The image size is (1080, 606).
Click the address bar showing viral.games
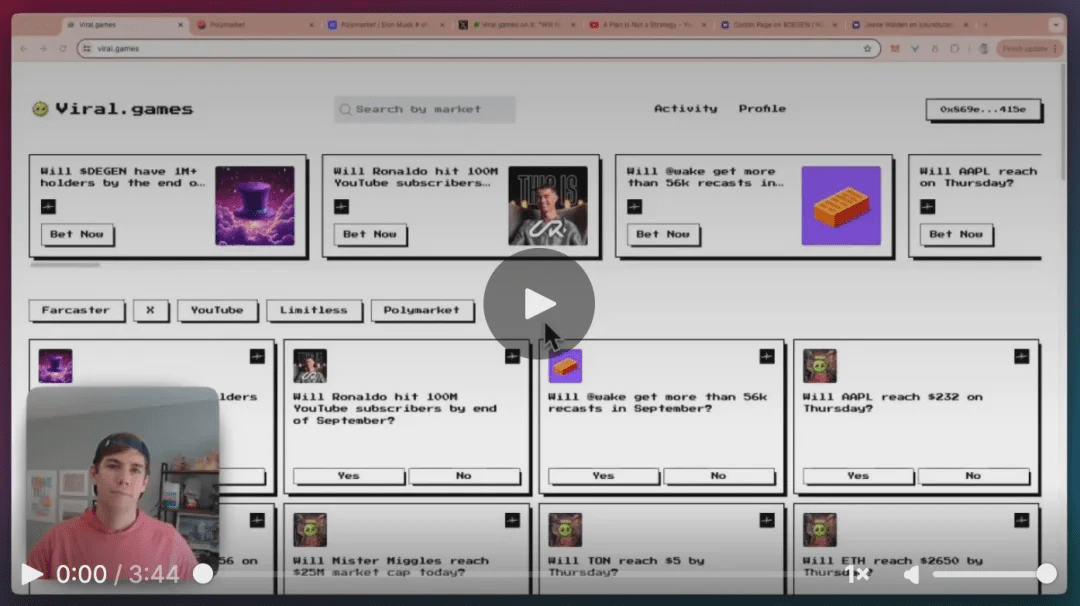click(x=479, y=49)
